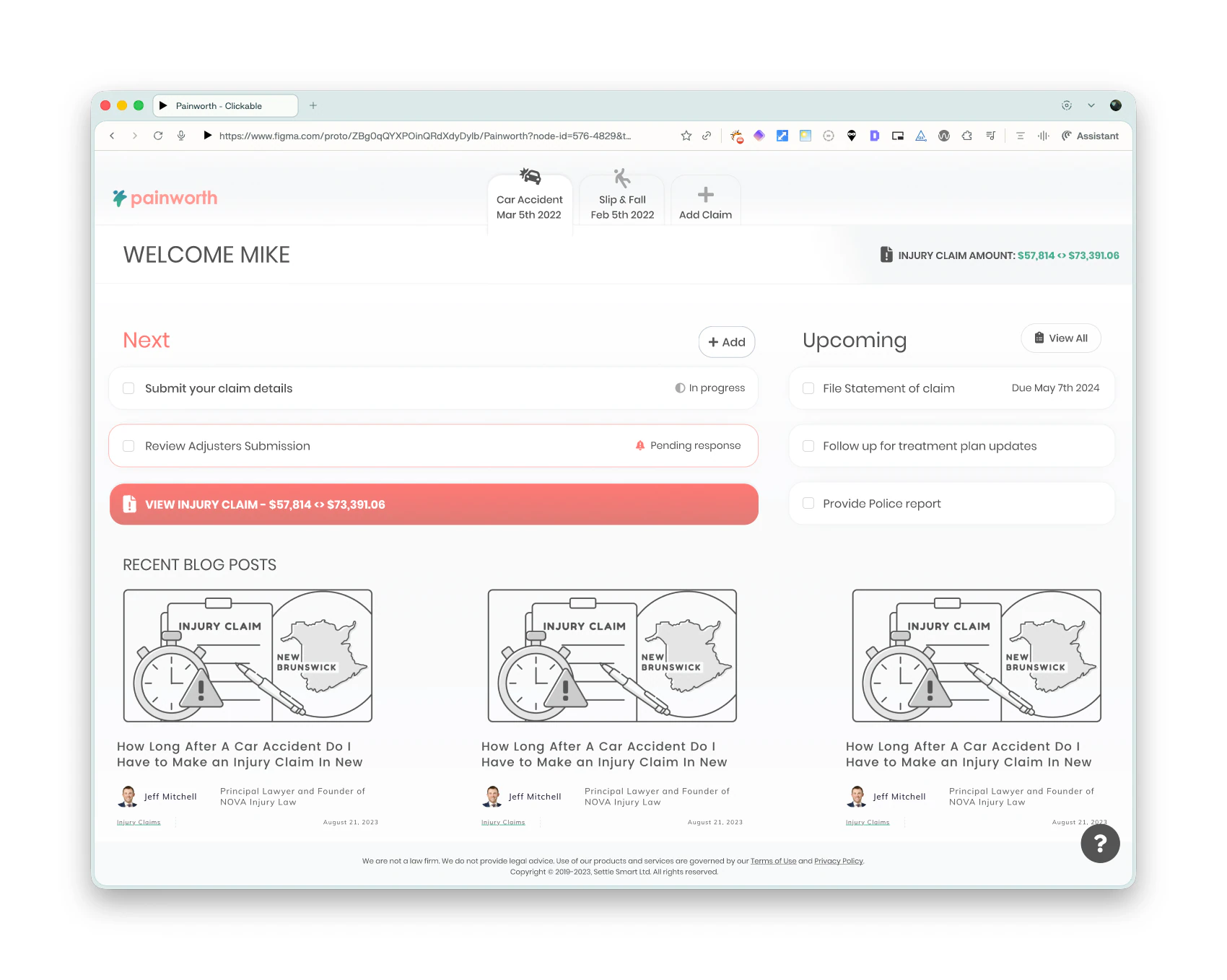Click the browser back arrow

click(x=112, y=136)
